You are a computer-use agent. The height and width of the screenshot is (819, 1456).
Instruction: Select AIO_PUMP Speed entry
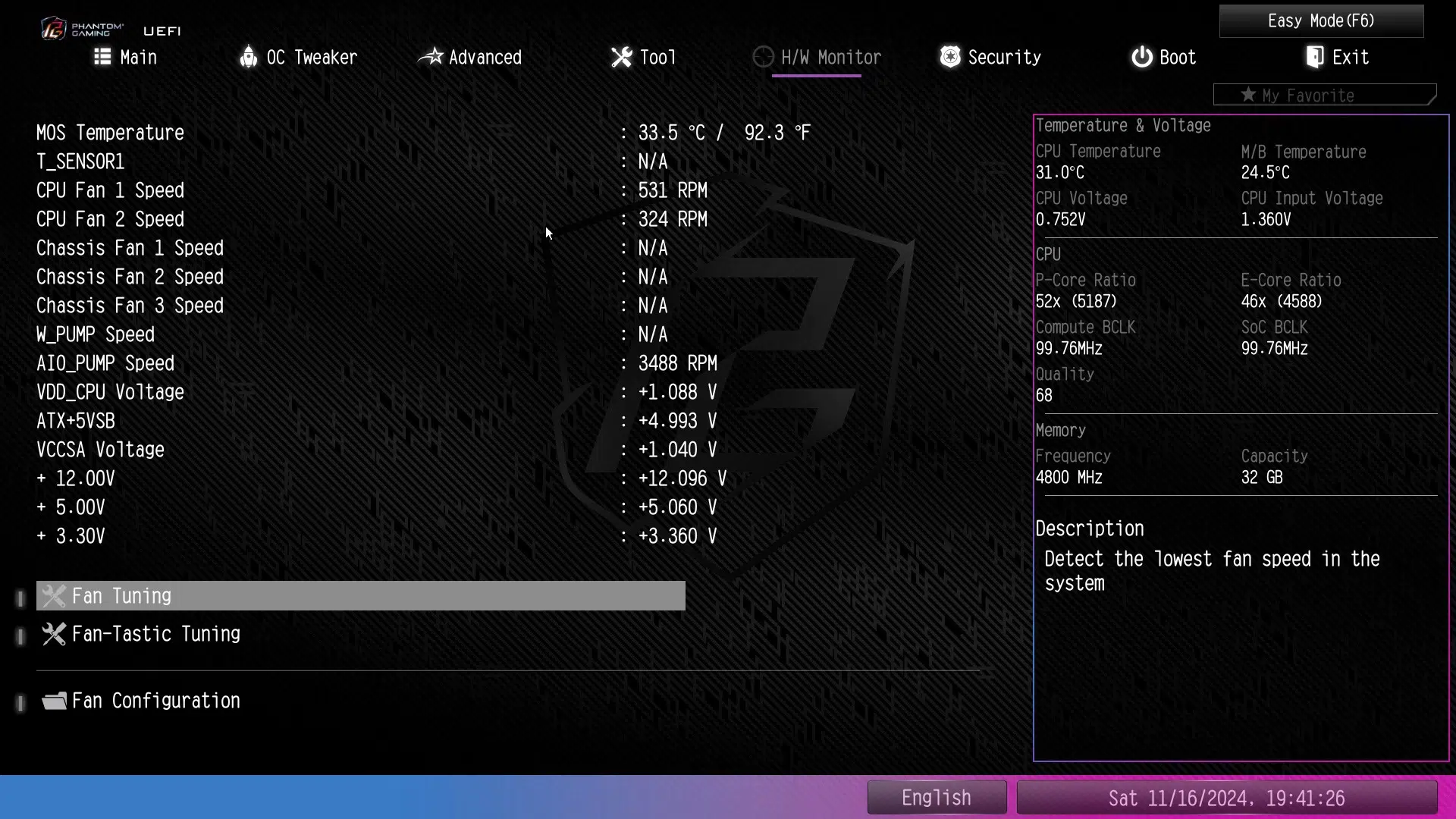tap(377, 363)
